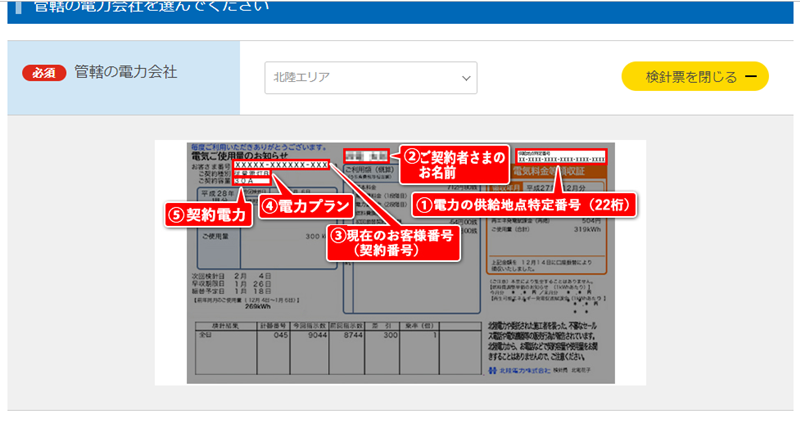Click the red 必須 required badge

pyautogui.click(x=44, y=73)
